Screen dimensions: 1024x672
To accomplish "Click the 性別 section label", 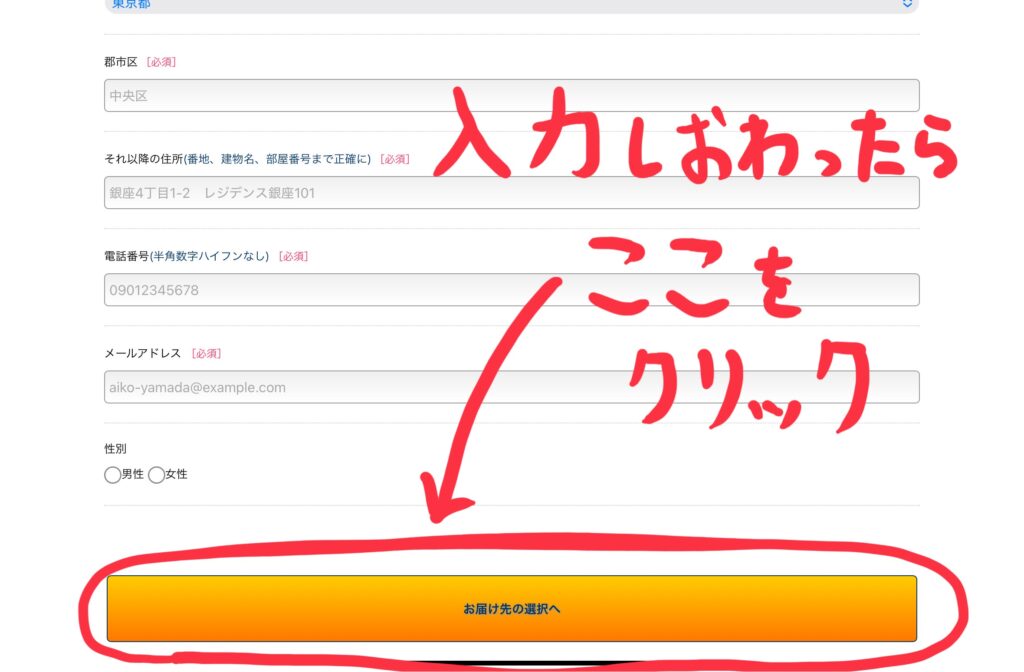I will pos(116,449).
